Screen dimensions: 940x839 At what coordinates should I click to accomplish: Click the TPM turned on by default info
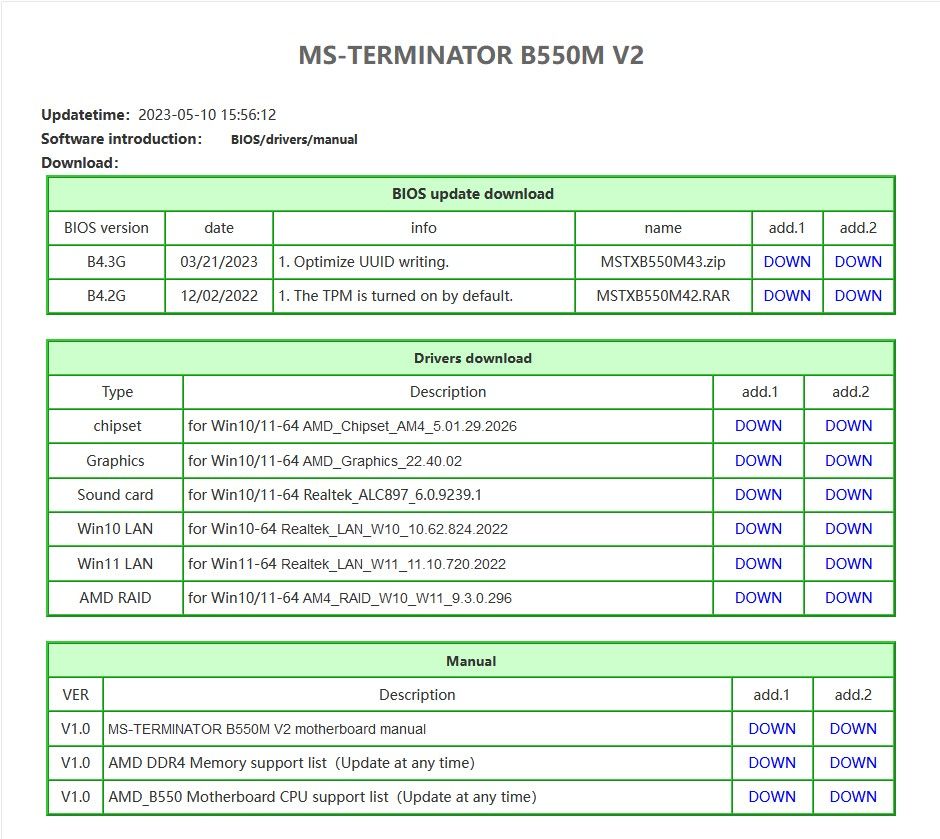click(396, 296)
